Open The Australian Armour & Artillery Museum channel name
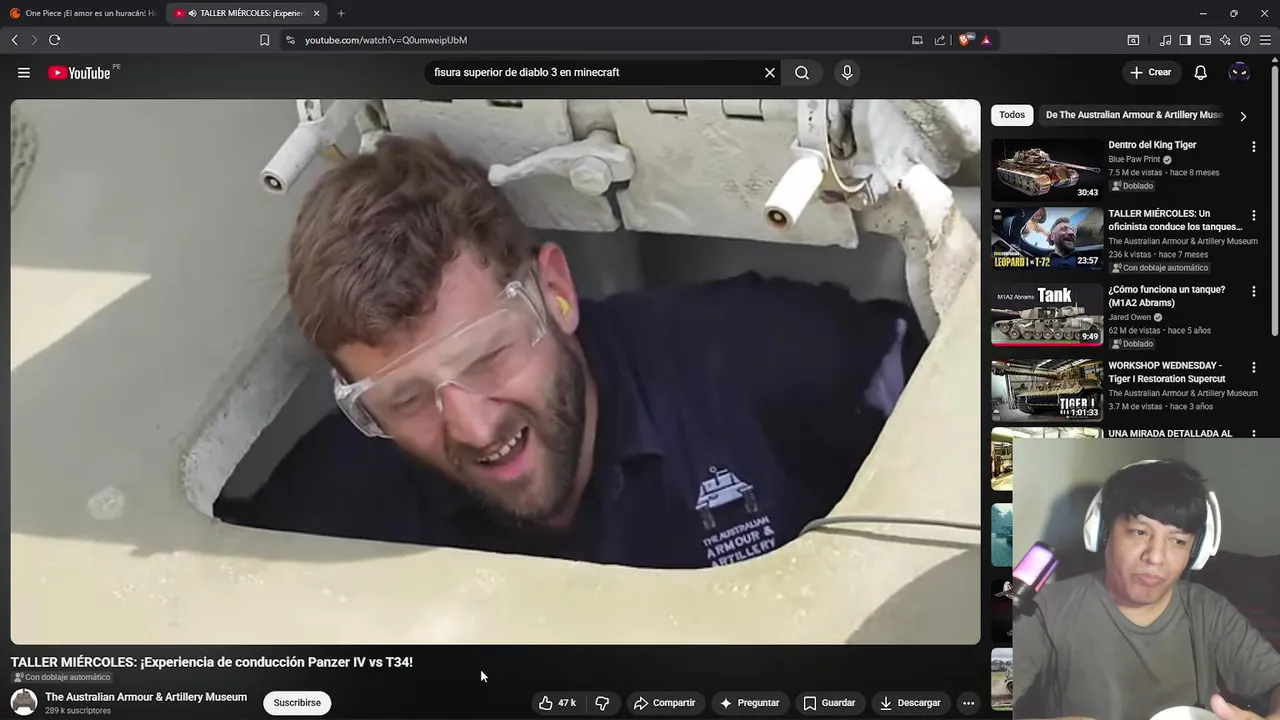Image resolution: width=1280 pixels, height=720 pixels. point(146,697)
